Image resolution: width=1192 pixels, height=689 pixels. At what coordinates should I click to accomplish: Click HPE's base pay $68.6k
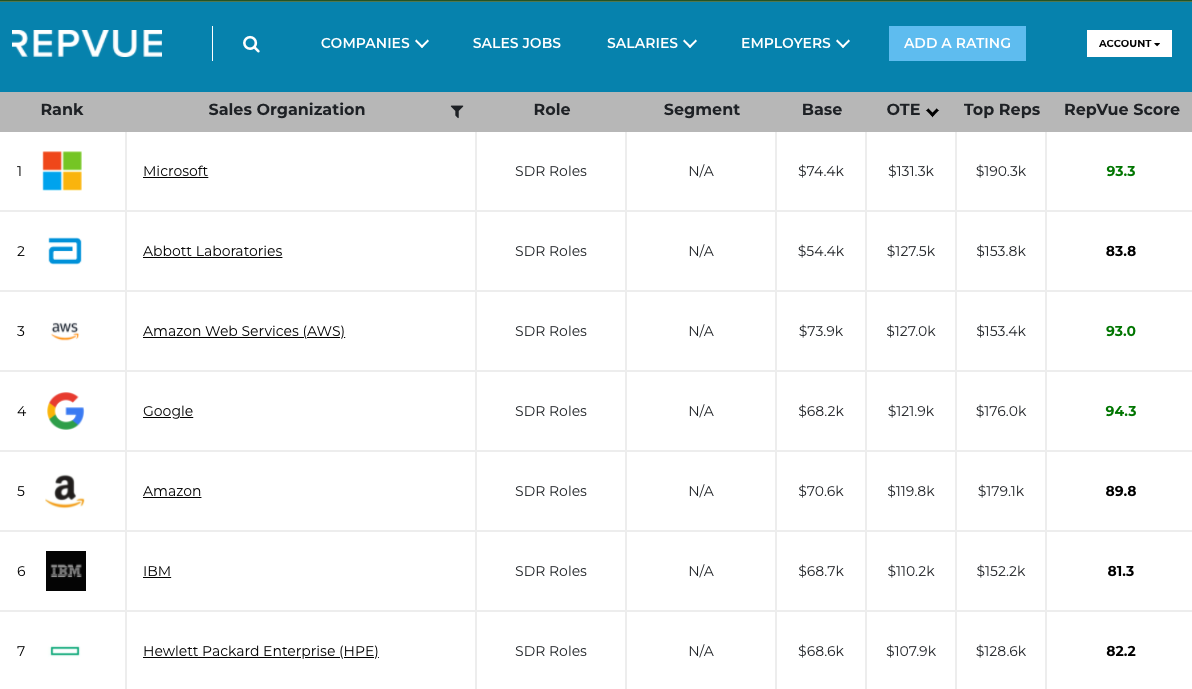click(821, 651)
